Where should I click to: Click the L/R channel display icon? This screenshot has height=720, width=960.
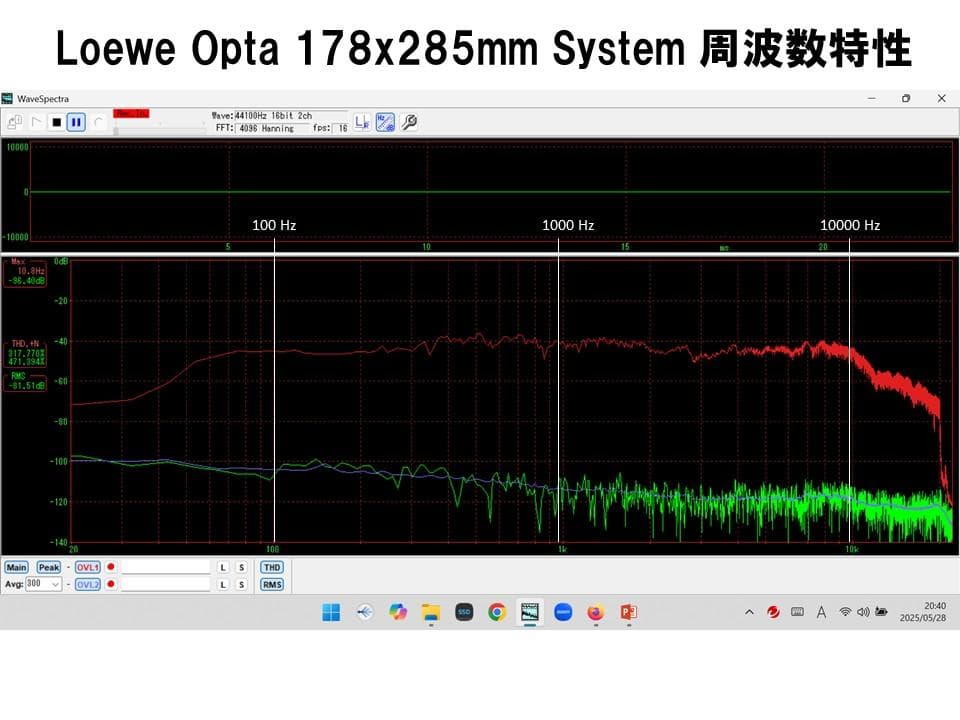(361, 123)
